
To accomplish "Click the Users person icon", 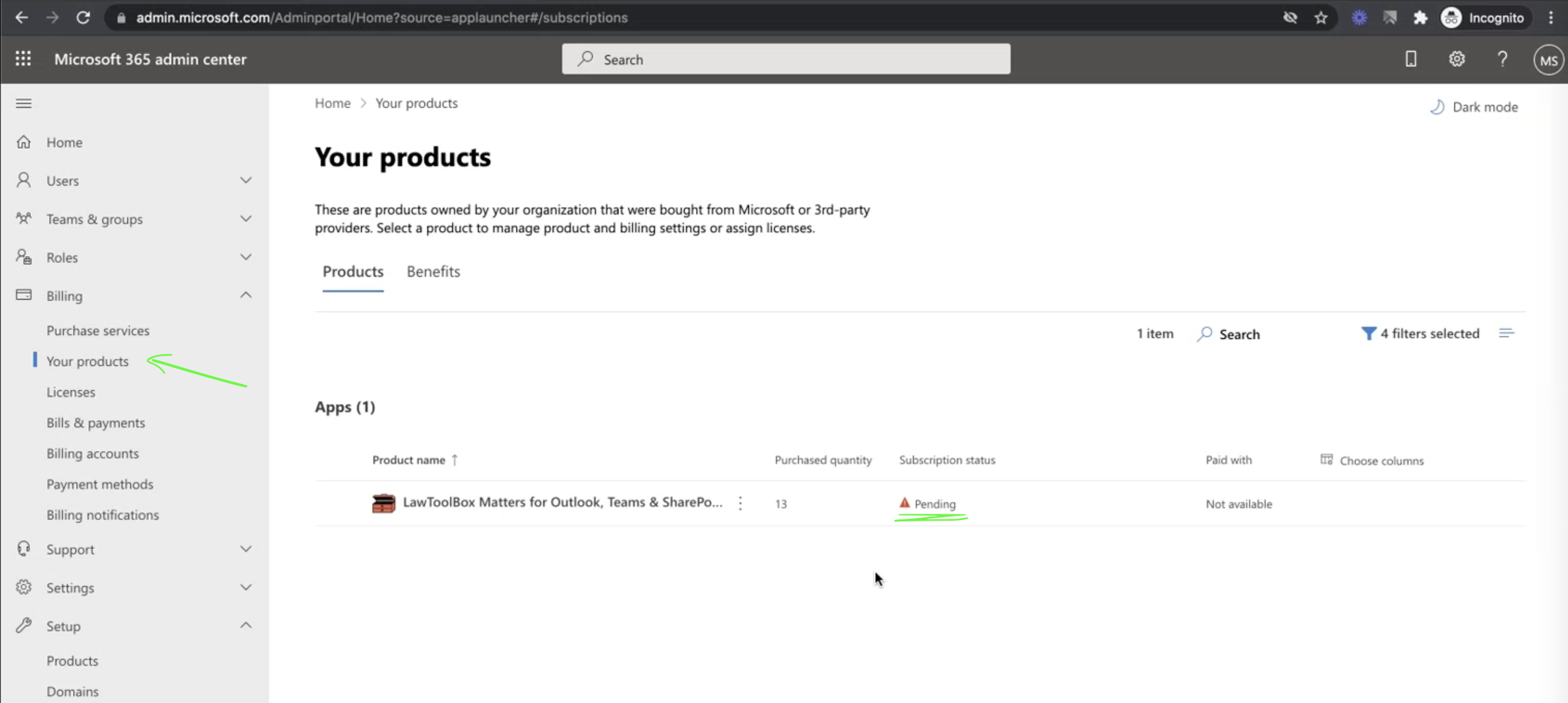I will coord(23,180).
